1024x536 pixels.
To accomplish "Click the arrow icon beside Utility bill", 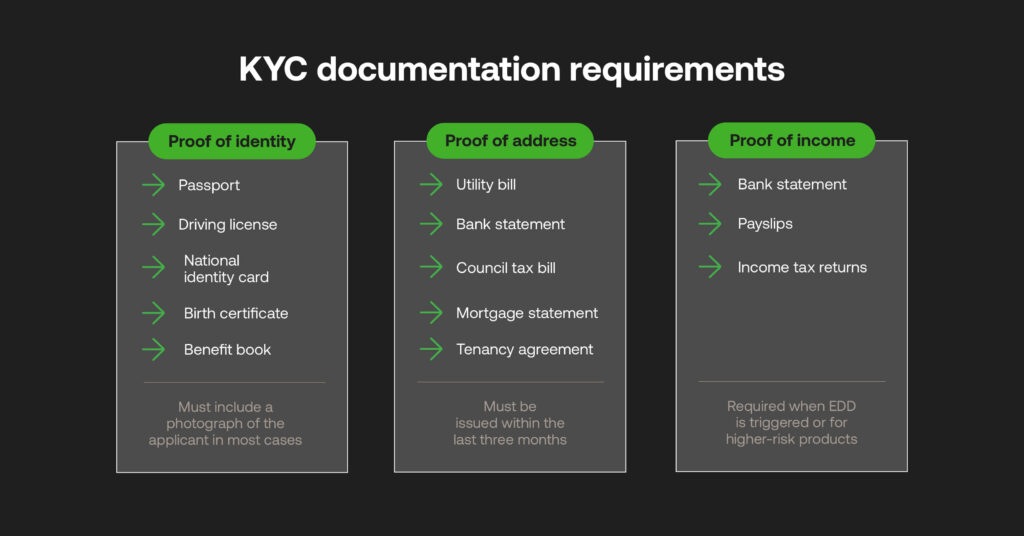I will (431, 185).
